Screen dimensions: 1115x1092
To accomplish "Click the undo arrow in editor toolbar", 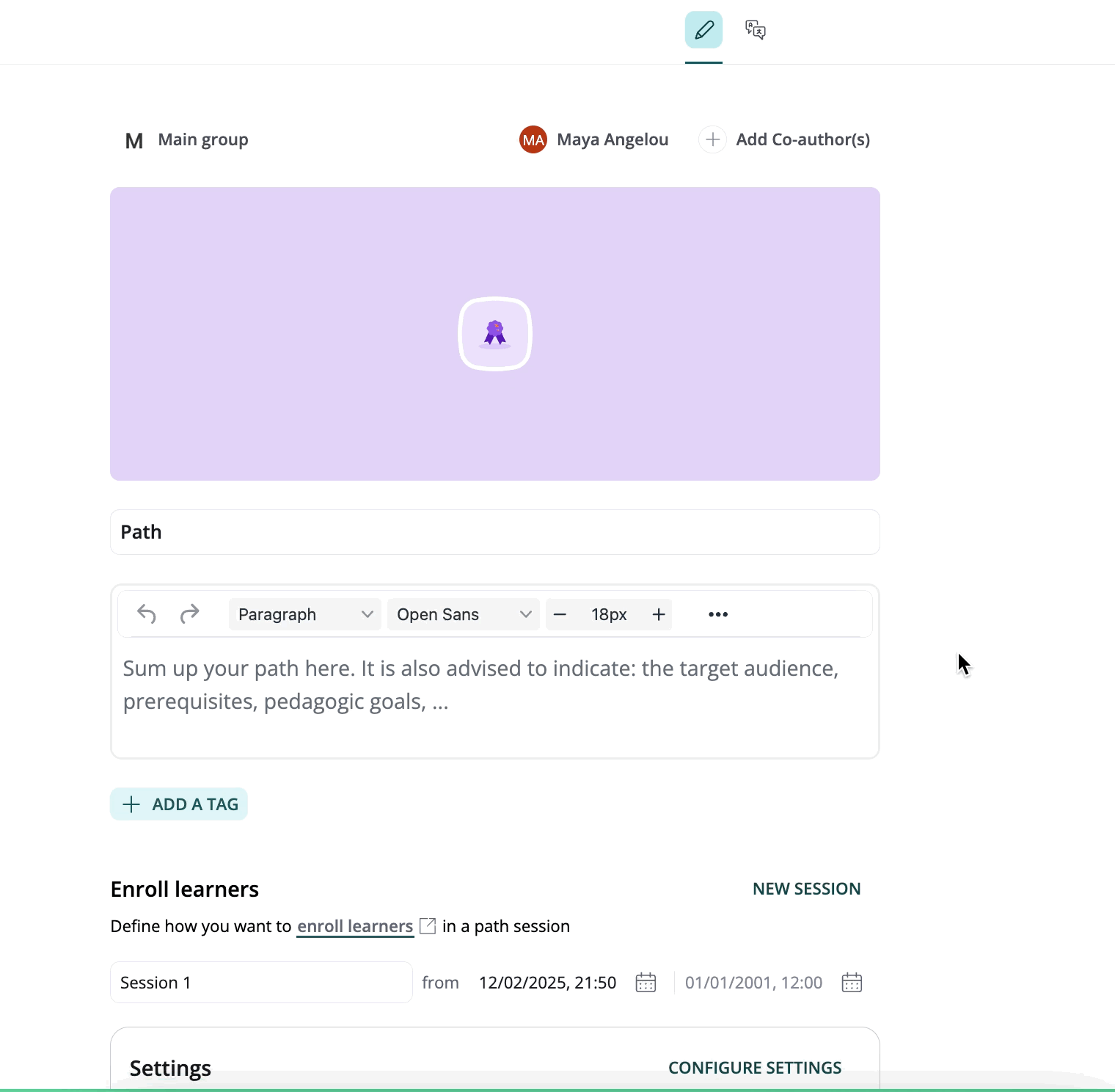I will [147, 614].
